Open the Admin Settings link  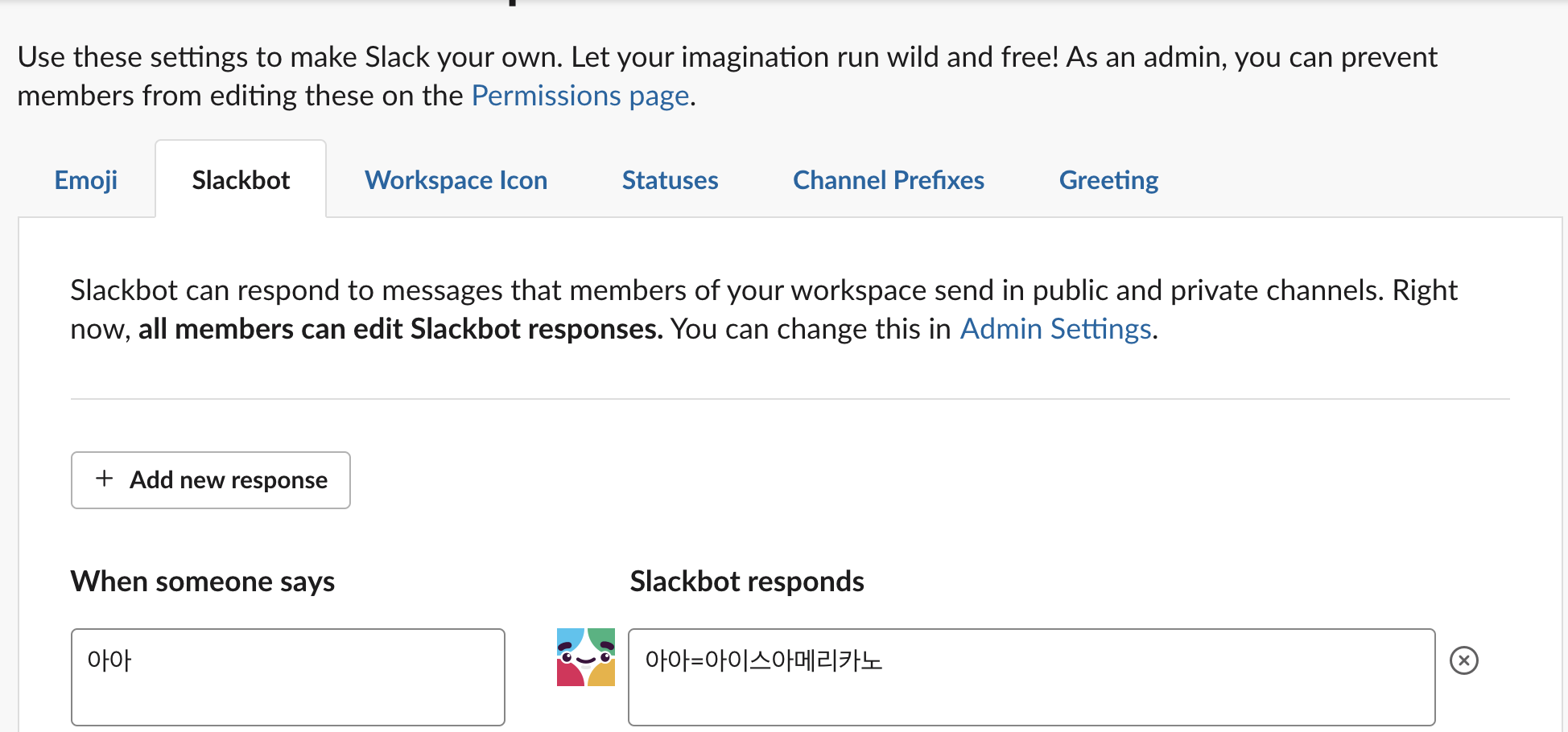point(1056,329)
